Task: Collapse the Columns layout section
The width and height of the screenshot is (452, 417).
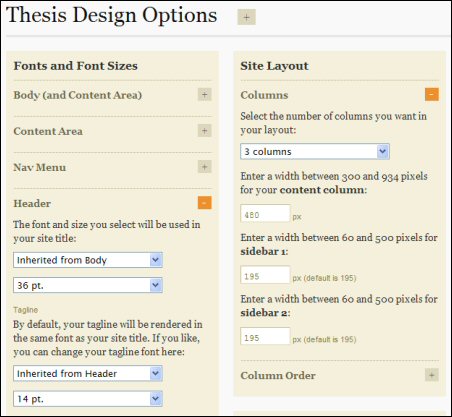Action: pos(432,94)
